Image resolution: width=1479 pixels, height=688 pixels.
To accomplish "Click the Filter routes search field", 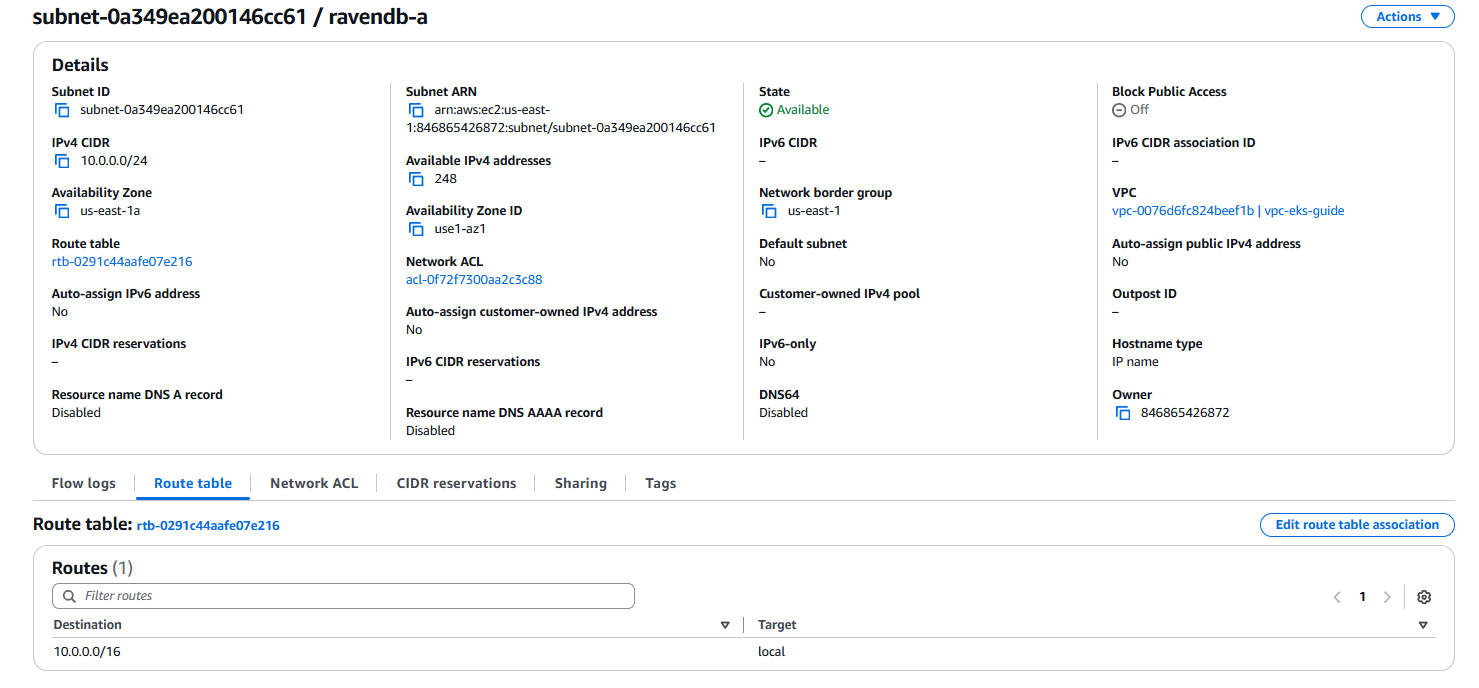I will 343,596.
